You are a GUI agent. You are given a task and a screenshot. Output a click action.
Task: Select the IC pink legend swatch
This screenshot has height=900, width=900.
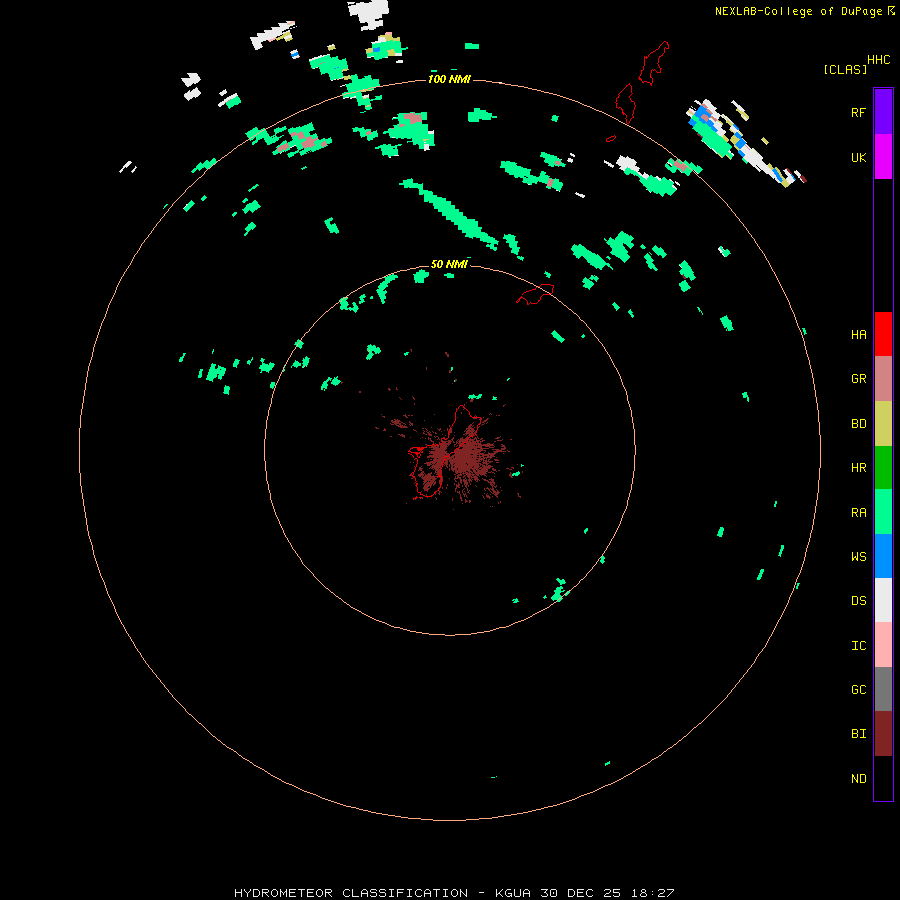point(883,645)
